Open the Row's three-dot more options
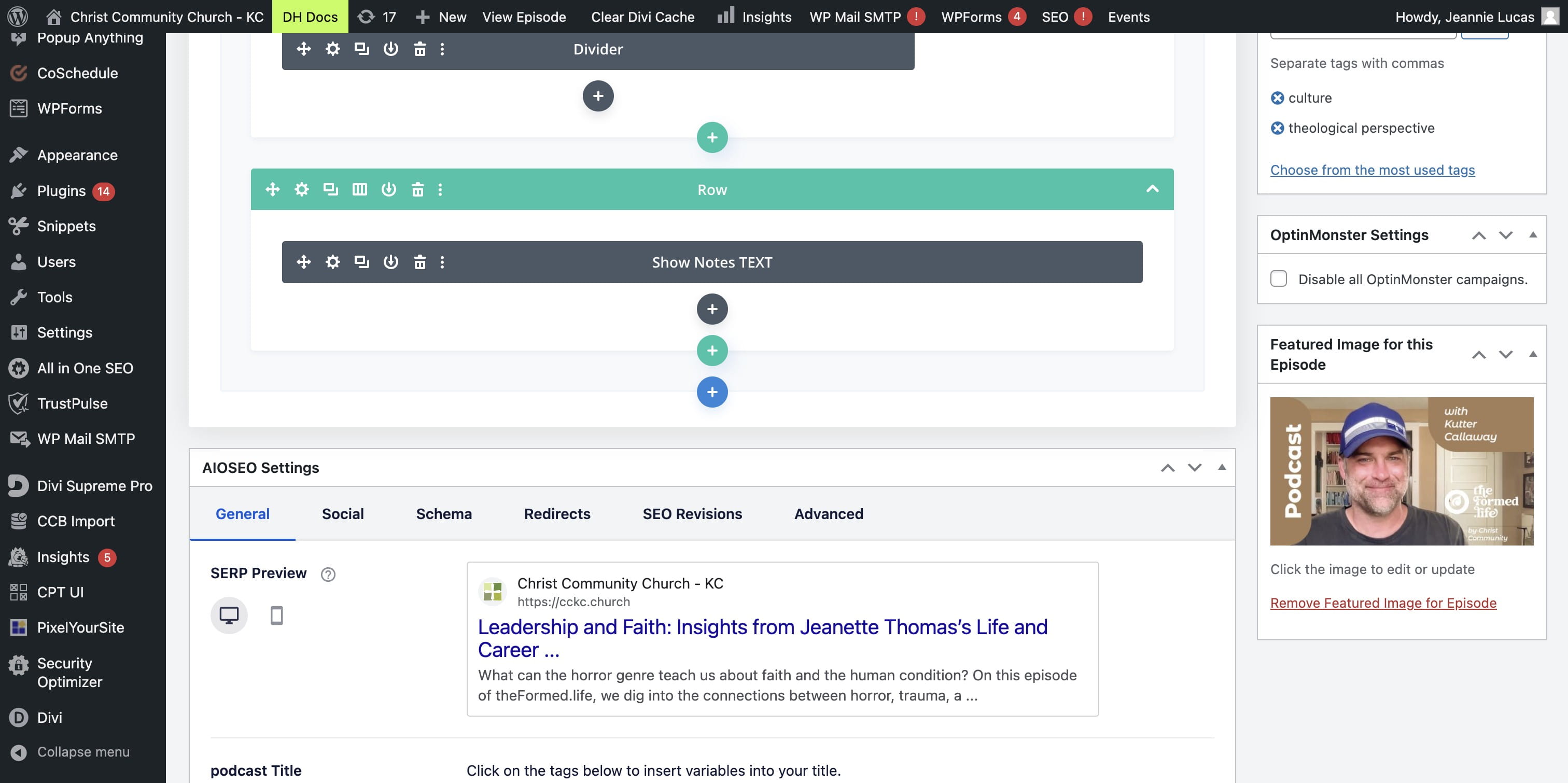Viewport: 1568px width, 783px height. pos(440,189)
